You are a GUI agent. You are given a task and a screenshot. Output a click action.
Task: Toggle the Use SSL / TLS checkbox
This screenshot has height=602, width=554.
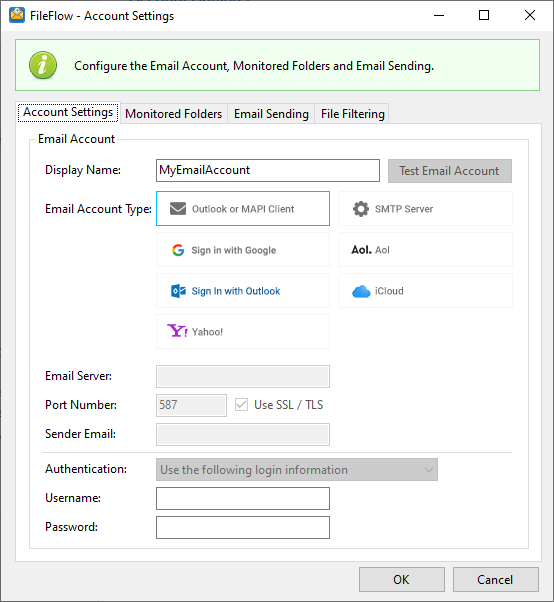(241, 405)
